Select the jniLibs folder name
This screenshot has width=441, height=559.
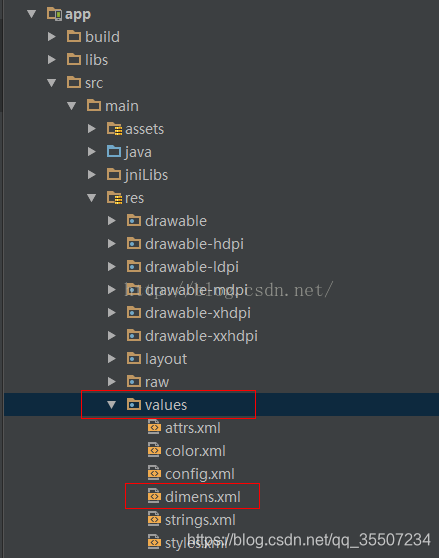pyautogui.click(x=146, y=175)
